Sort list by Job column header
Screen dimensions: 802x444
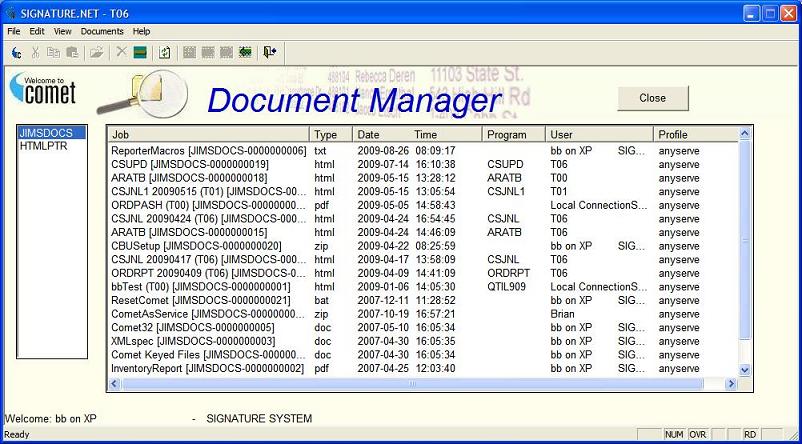[x=208, y=135]
